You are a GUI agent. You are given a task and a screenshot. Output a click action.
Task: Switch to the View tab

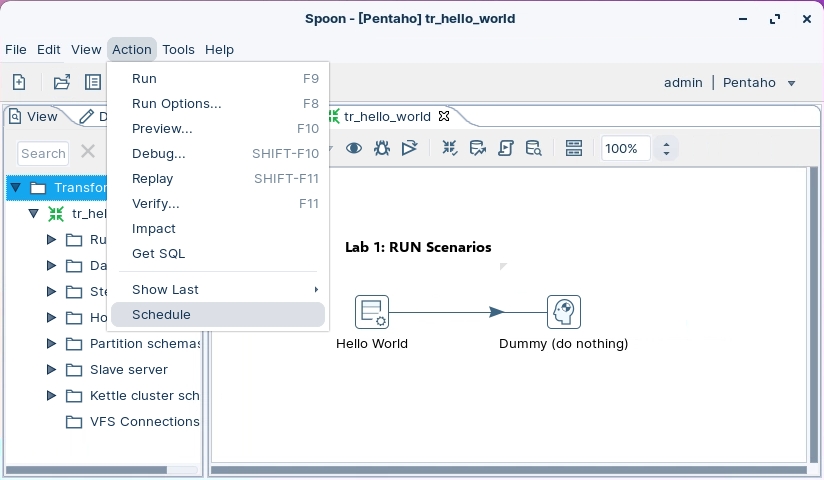35,116
